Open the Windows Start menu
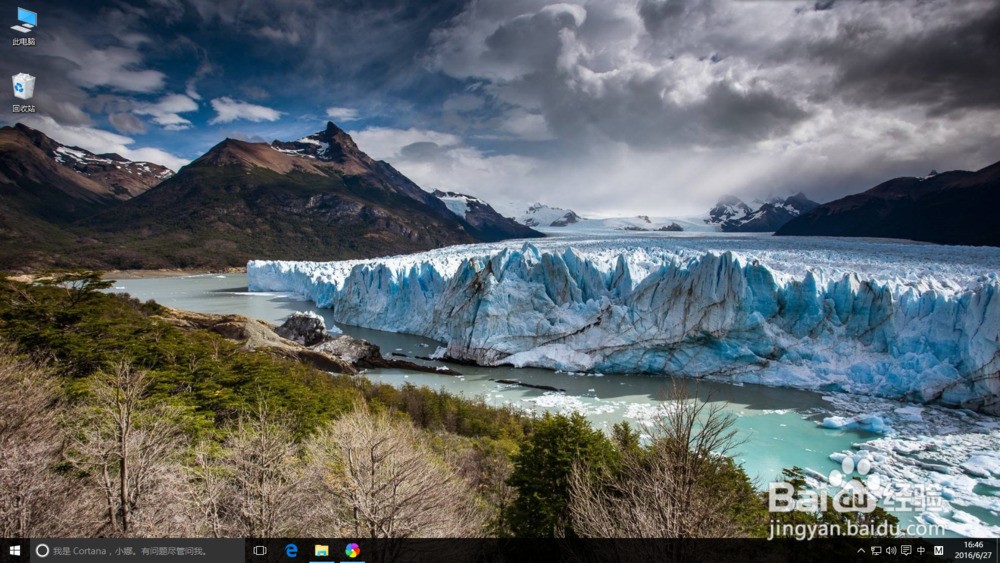1000x563 pixels. [x=15, y=550]
